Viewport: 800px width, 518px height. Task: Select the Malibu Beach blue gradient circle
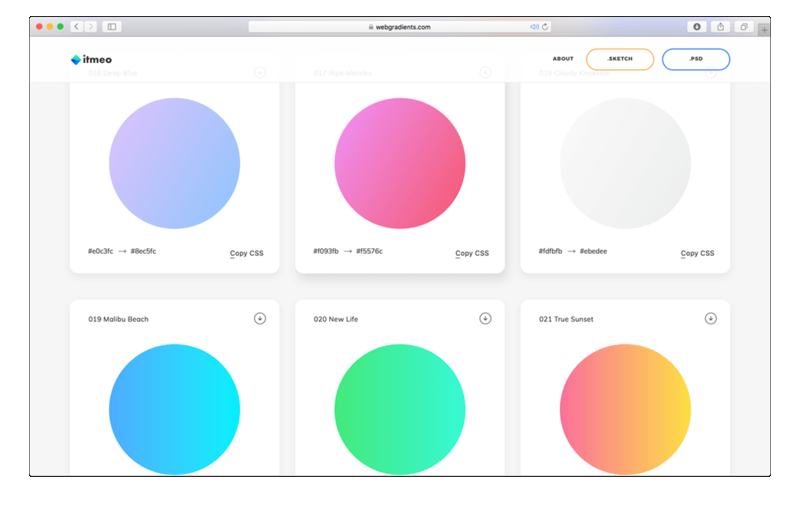click(174, 410)
